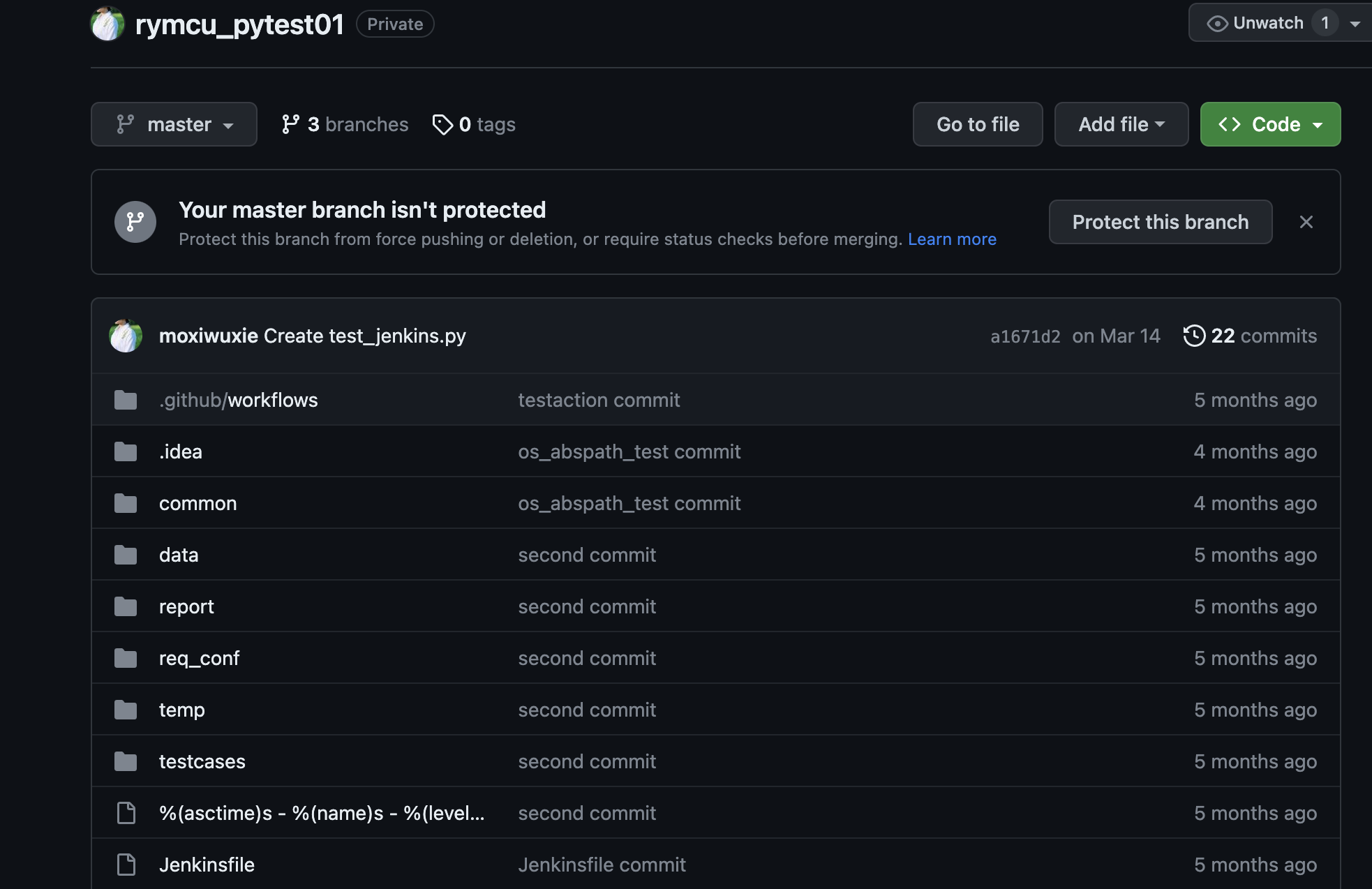1372x889 pixels.
Task: Dismiss the branch protection notice
Action: tap(1306, 222)
